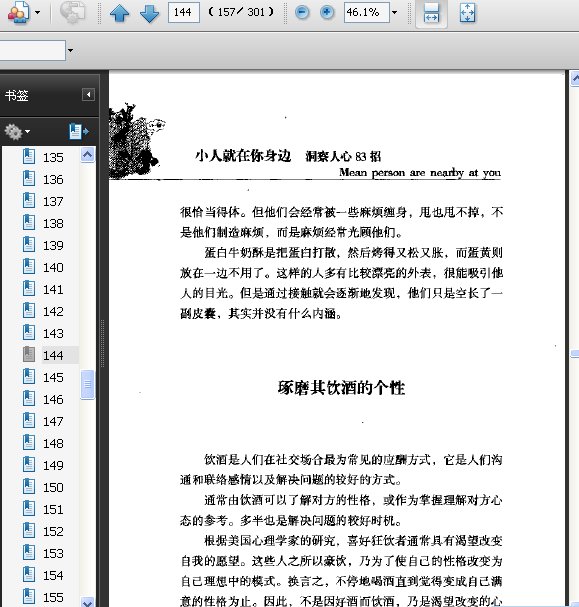This screenshot has height=607, width=579.
Task: Click the heading 琢磨其饮酒的个性
Action: pyautogui.click(x=341, y=388)
